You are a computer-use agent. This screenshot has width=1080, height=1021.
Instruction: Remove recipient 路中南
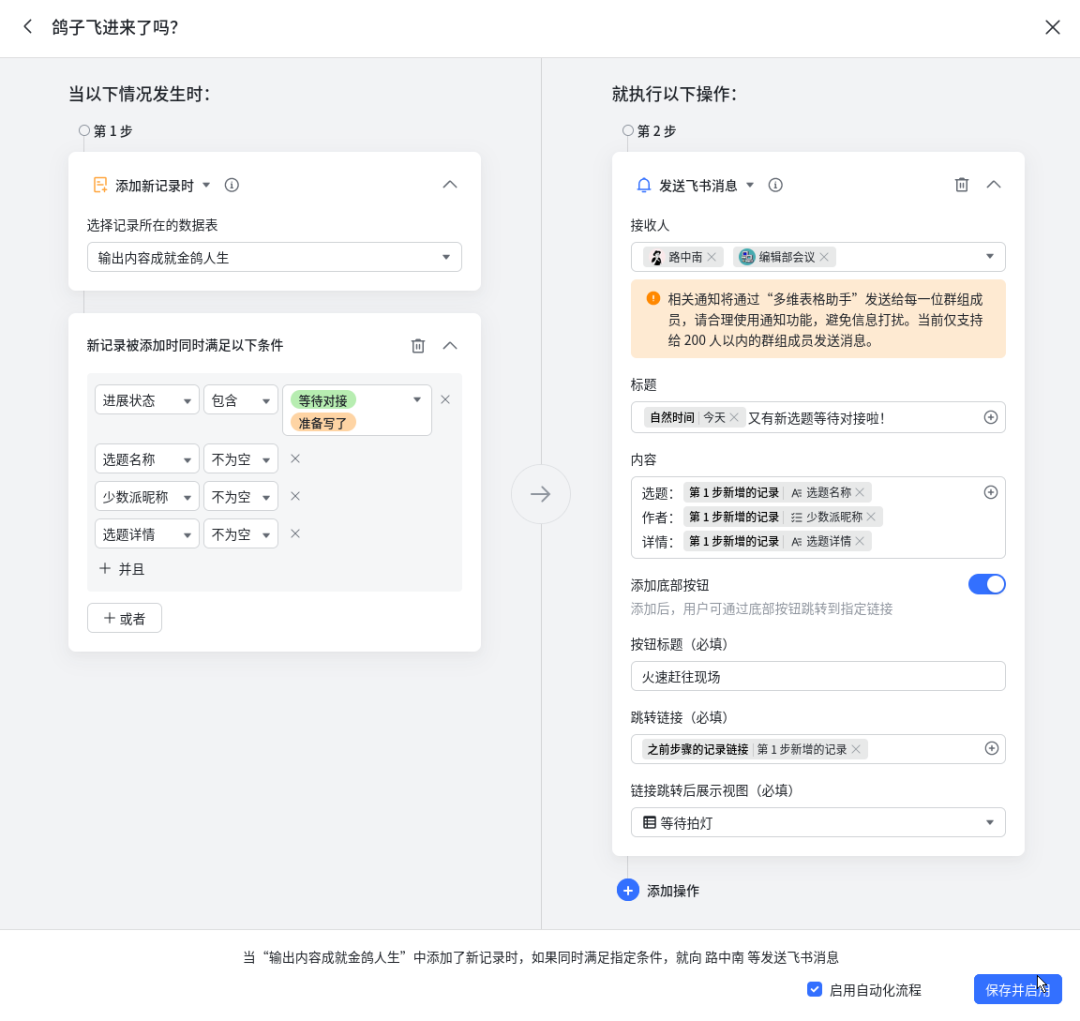point(712,257)
